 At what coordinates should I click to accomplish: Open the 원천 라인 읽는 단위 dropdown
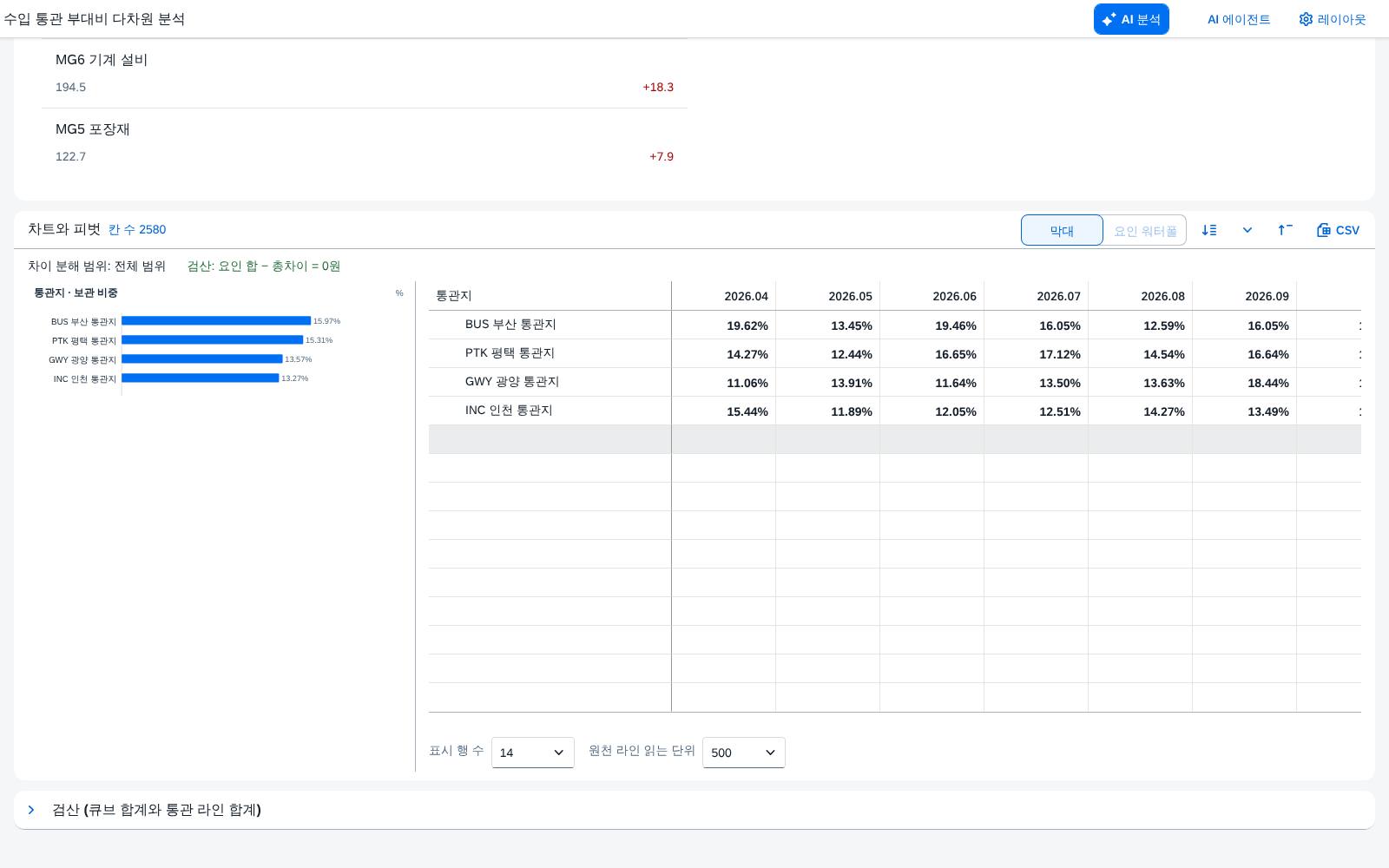click(x=744, y=753)
